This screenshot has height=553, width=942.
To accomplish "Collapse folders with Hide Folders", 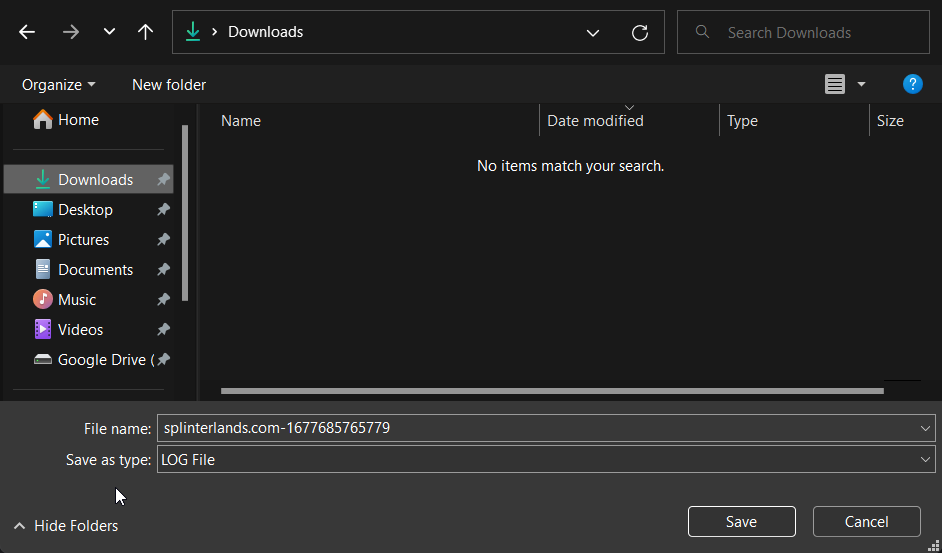I will (66, 526).
